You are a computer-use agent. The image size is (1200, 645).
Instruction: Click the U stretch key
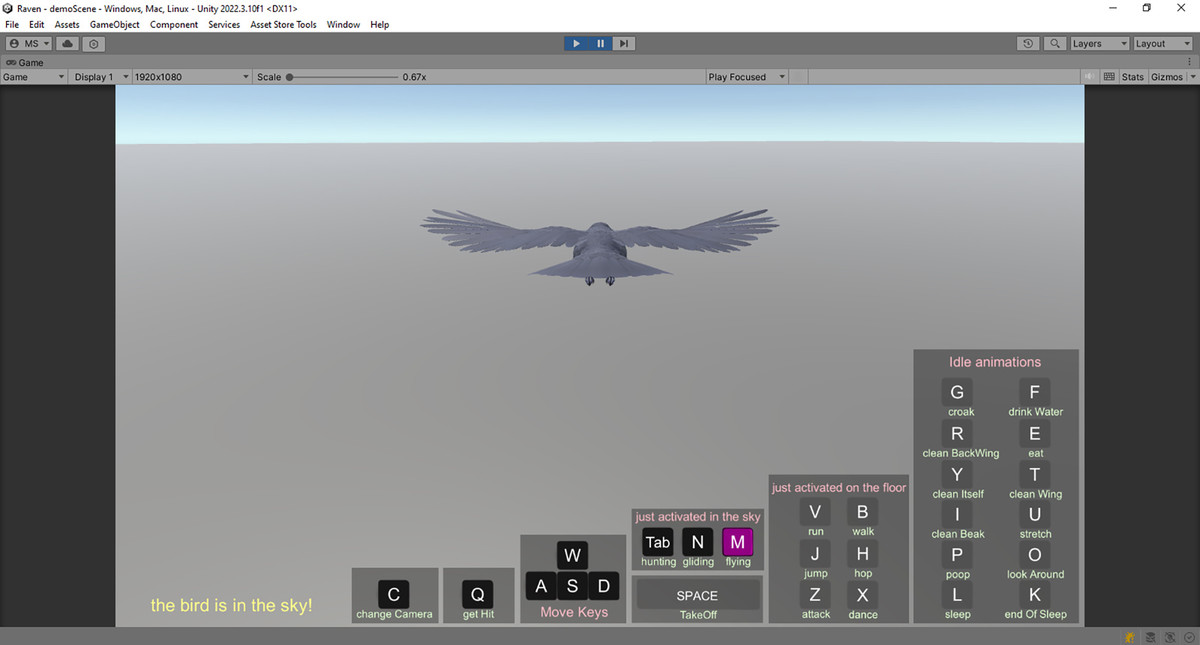(1035, 515)
